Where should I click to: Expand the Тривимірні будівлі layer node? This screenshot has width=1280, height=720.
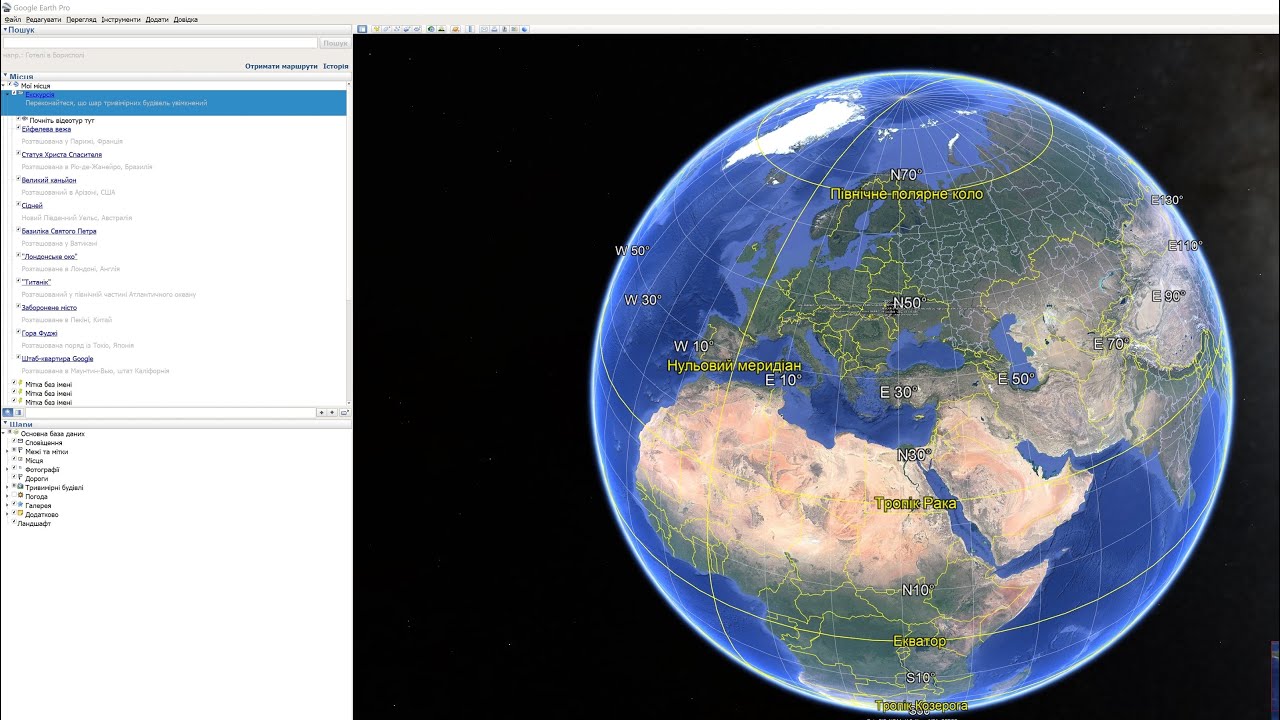pos(7,488)
